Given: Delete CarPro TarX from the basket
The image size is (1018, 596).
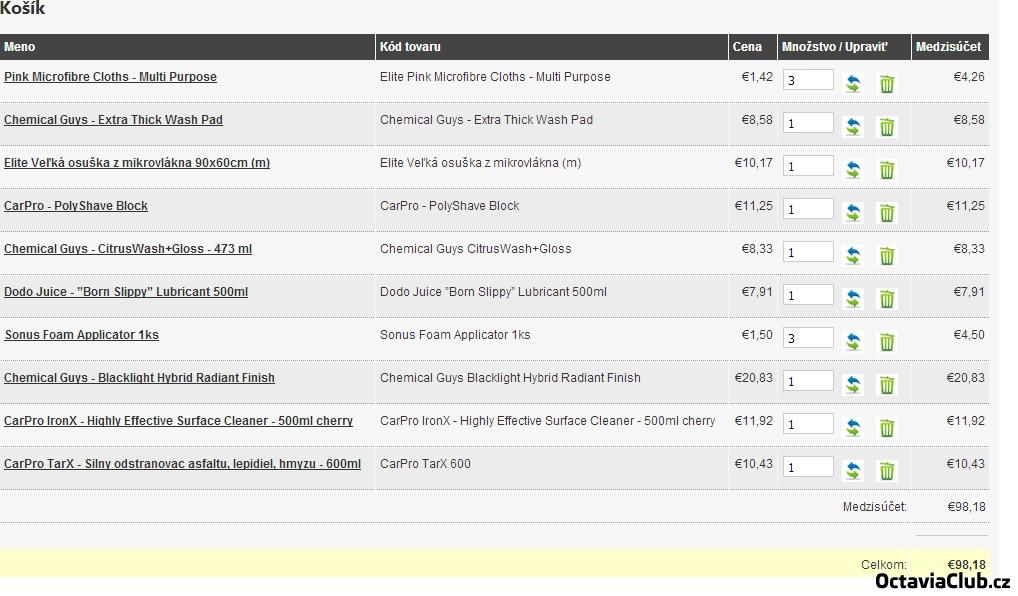Looking at the screenshot, I should pyautogui.click(x=886, y=471).
